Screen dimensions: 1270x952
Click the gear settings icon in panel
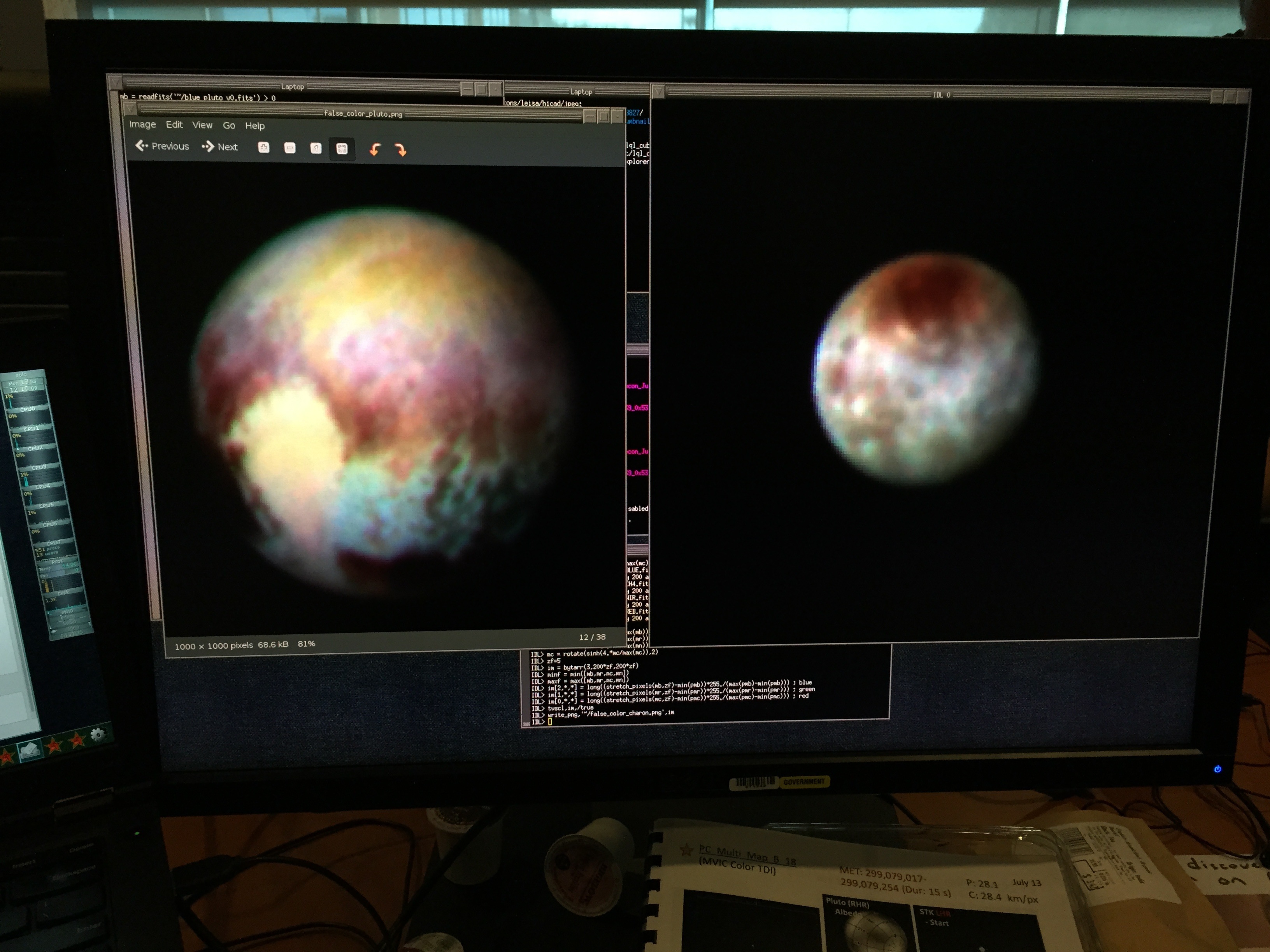[x=98, y=734]
